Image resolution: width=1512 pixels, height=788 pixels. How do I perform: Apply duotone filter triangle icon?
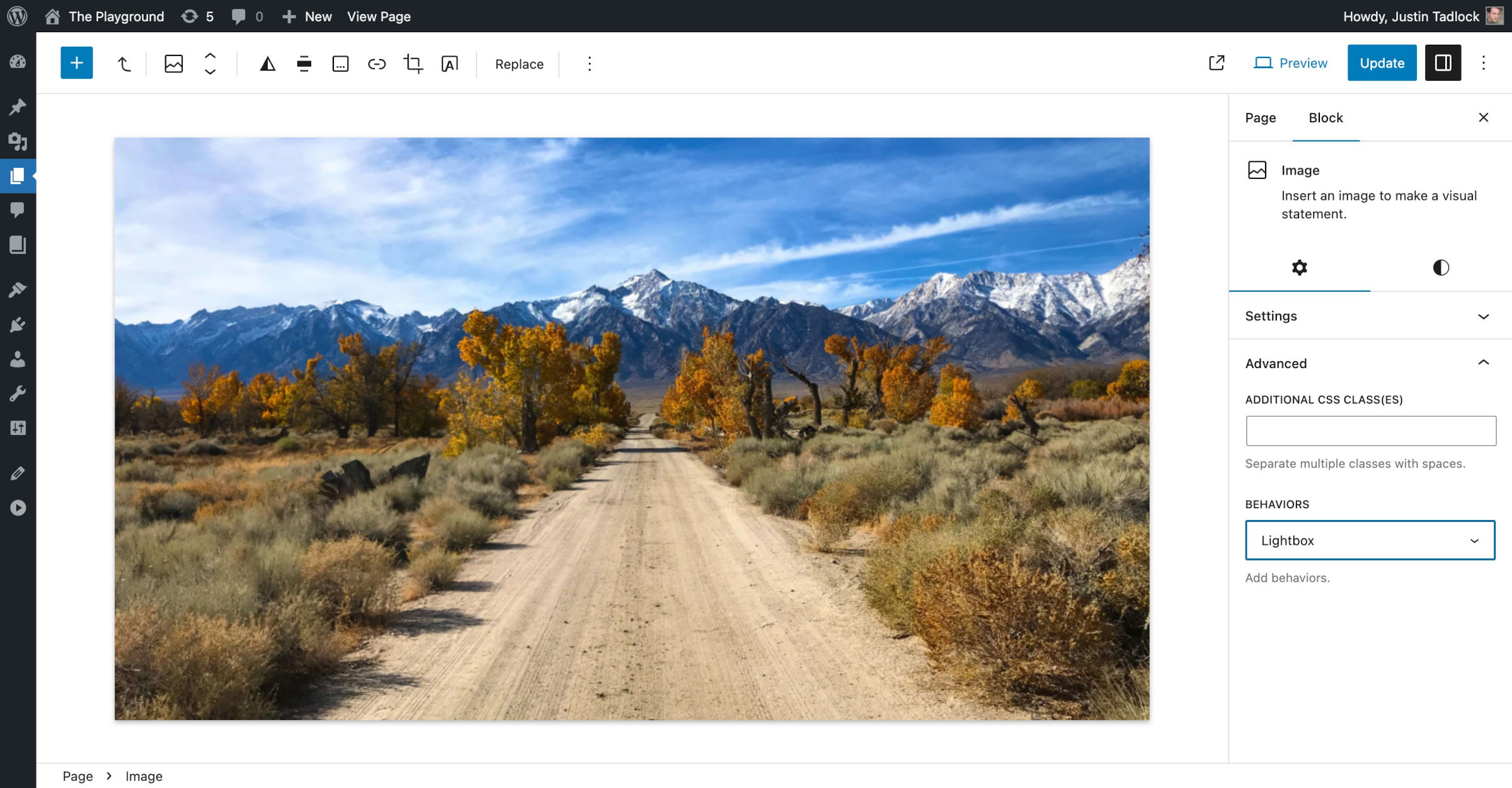[268, 63]
